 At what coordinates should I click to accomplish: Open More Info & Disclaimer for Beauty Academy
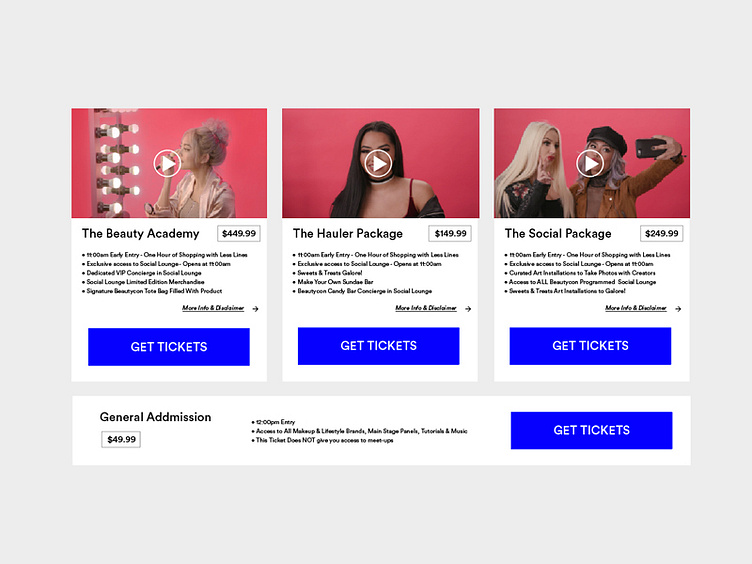tap(213, 308)
